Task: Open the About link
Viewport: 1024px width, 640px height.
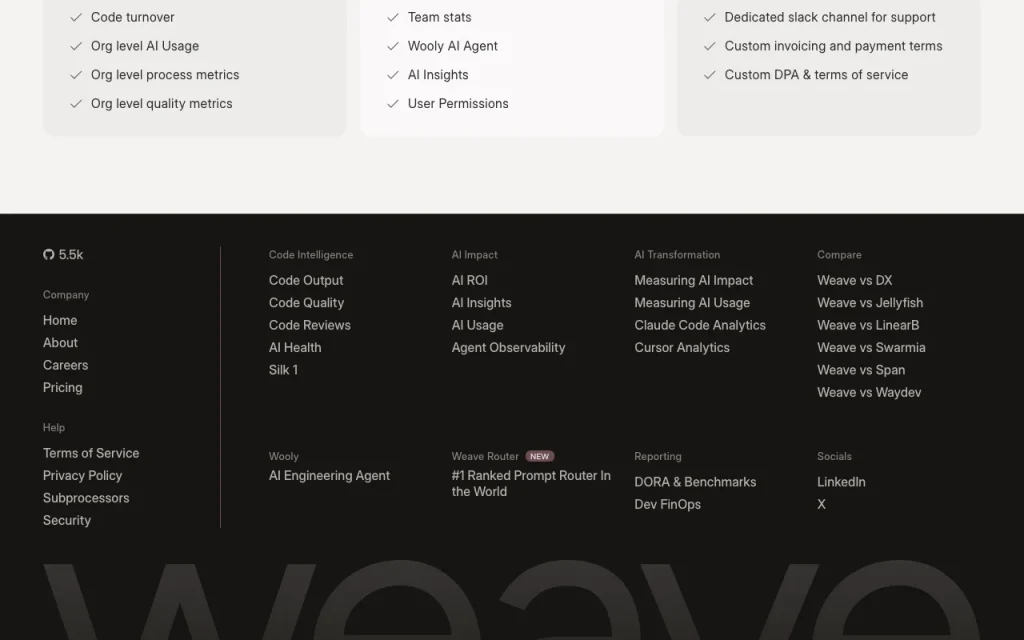Action: click(x=60, y=343)
